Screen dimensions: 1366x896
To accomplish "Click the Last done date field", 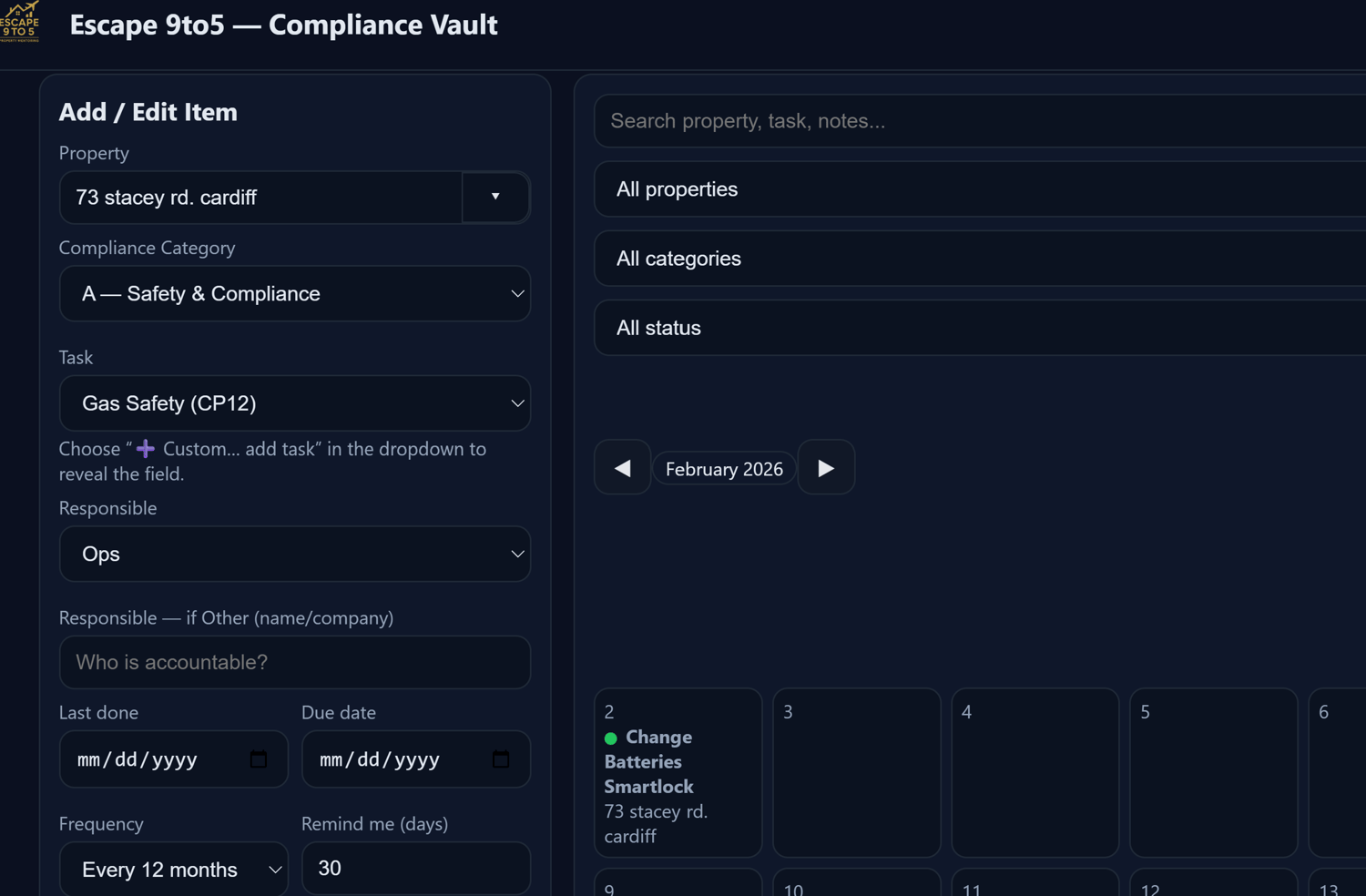I will [174, 759].
